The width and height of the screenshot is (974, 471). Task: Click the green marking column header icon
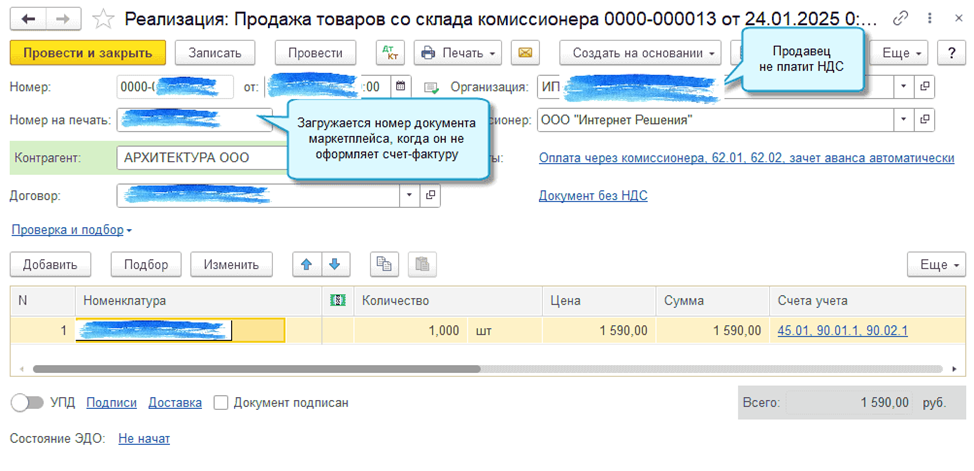click(x=337, y=301)
